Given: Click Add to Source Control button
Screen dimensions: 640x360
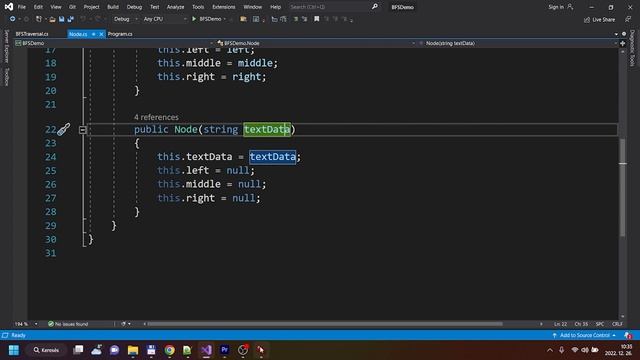Looking at the screenshot, I should pyautogui.click(x=584, y=335).
